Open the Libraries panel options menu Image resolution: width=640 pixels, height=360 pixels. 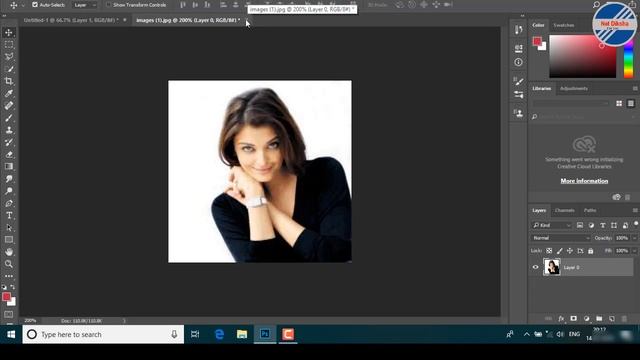[635, 89]
